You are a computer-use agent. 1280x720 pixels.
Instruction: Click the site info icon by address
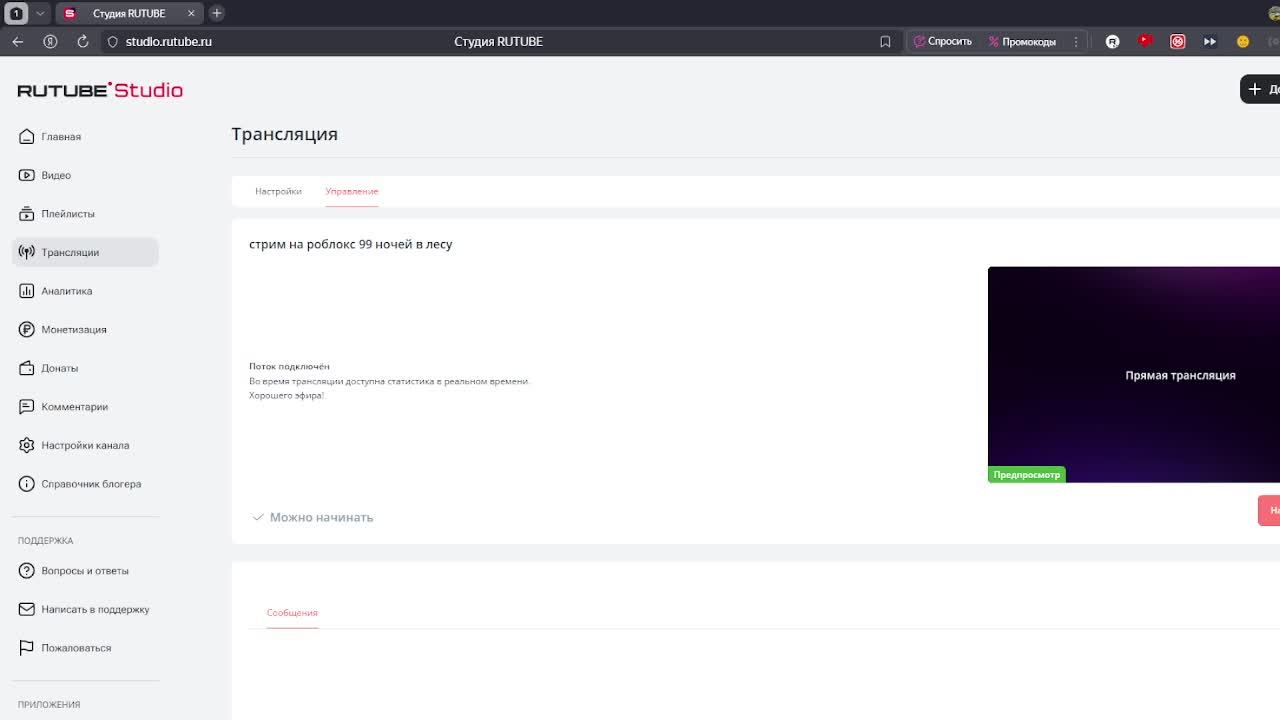click(112, 41)
